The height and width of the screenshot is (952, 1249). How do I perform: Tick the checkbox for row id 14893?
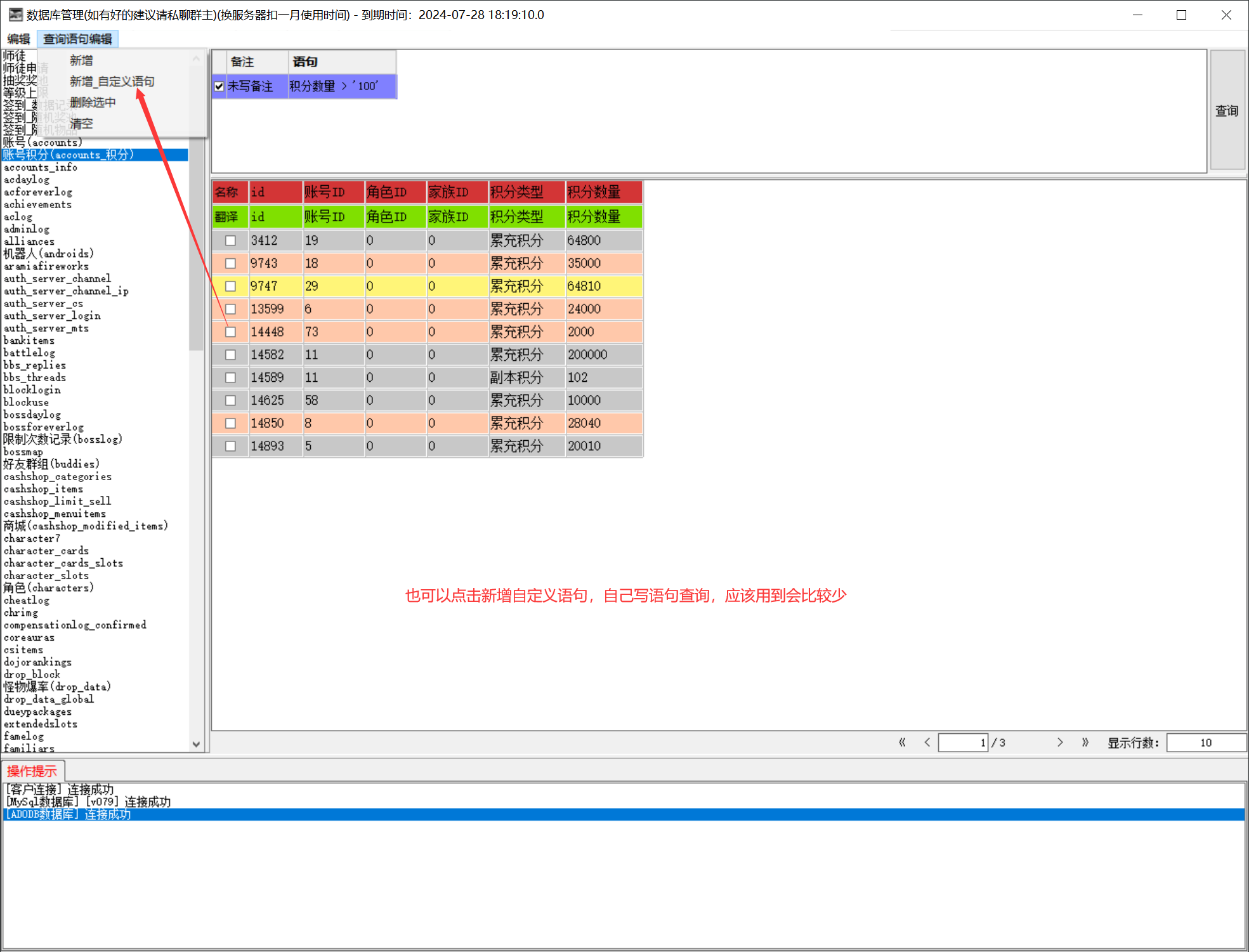(230, 447)
